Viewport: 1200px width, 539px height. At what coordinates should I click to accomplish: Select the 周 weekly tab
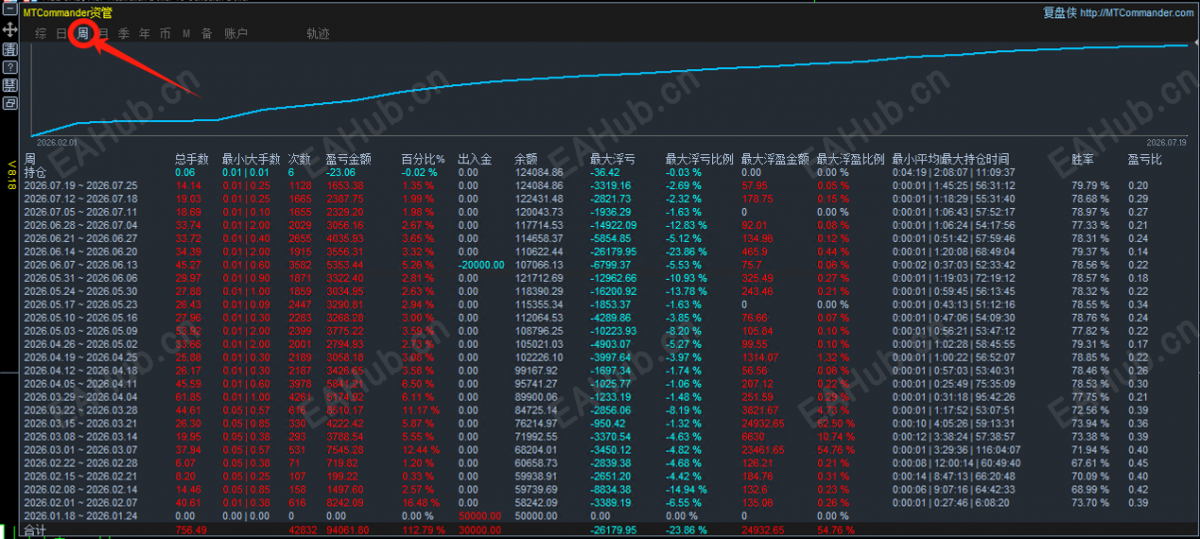[83, 34]
